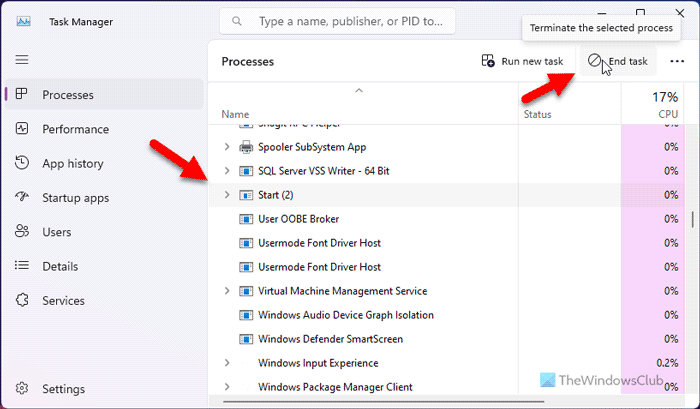This screenshot has width=700, height=409.
Task: Open the Services page
Action: [63, 300]
